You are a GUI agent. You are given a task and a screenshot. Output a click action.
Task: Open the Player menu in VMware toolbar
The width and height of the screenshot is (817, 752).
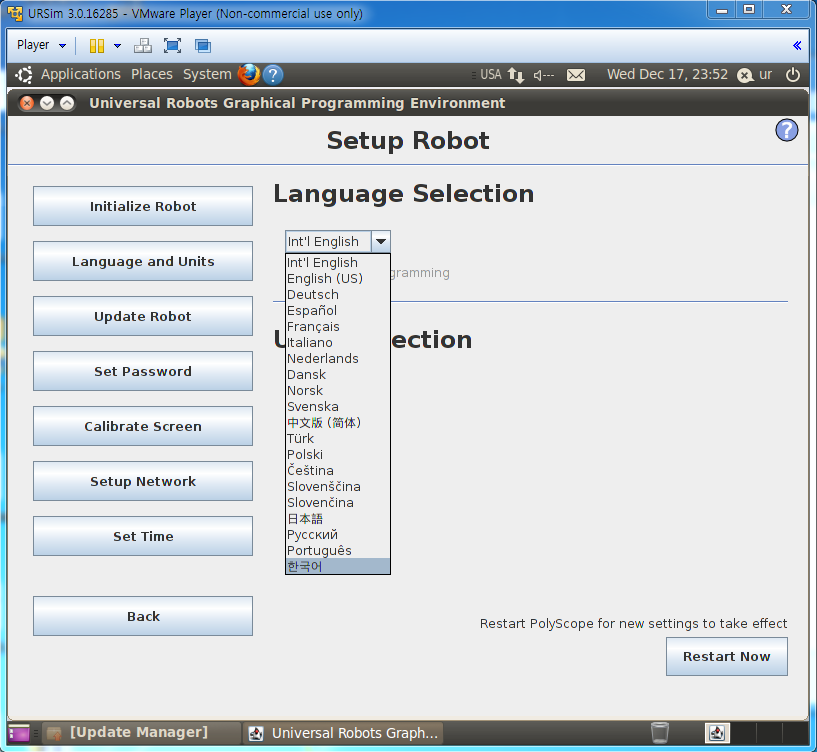pyautogui.click(x=41, y=45)
